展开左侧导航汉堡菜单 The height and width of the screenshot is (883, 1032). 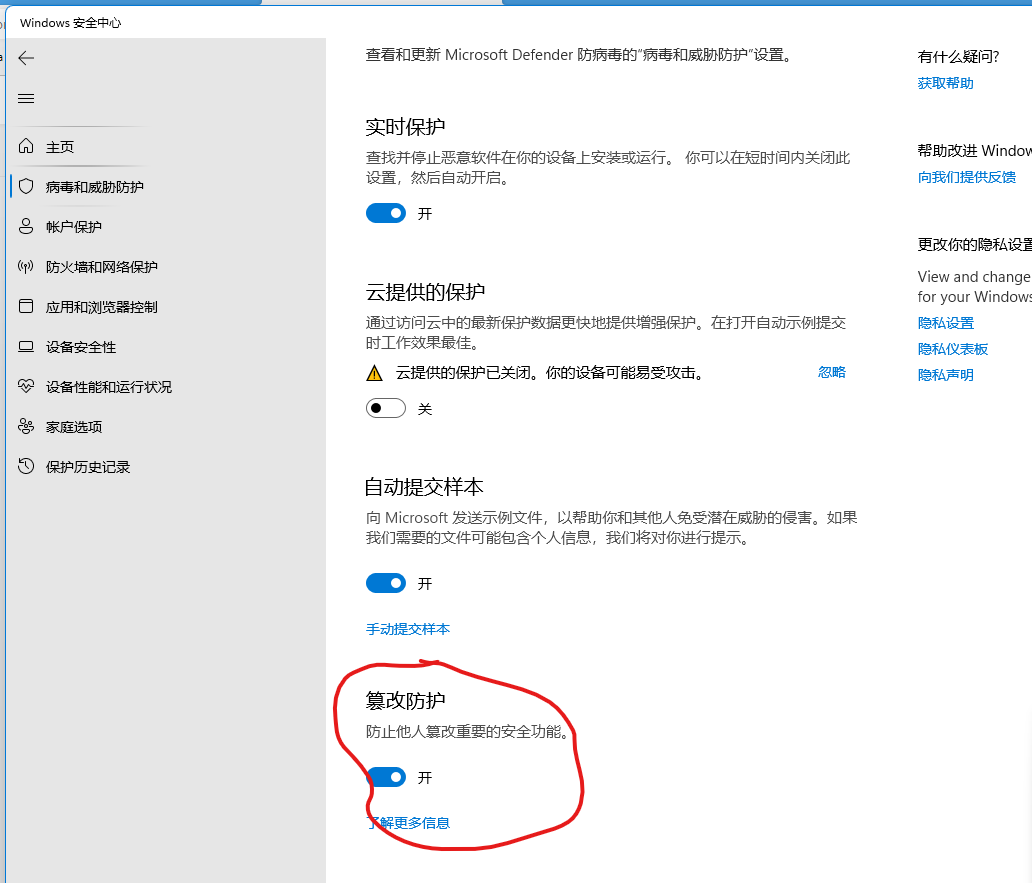click(x=26, y=98)
